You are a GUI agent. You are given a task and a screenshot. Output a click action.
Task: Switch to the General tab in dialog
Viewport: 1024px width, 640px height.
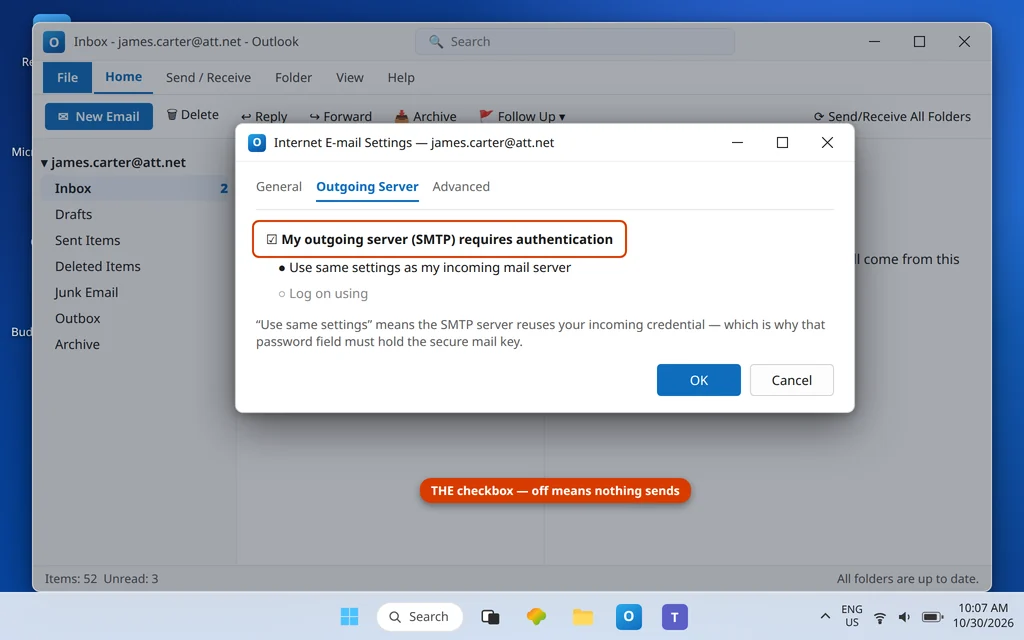(x=279, y=187)
